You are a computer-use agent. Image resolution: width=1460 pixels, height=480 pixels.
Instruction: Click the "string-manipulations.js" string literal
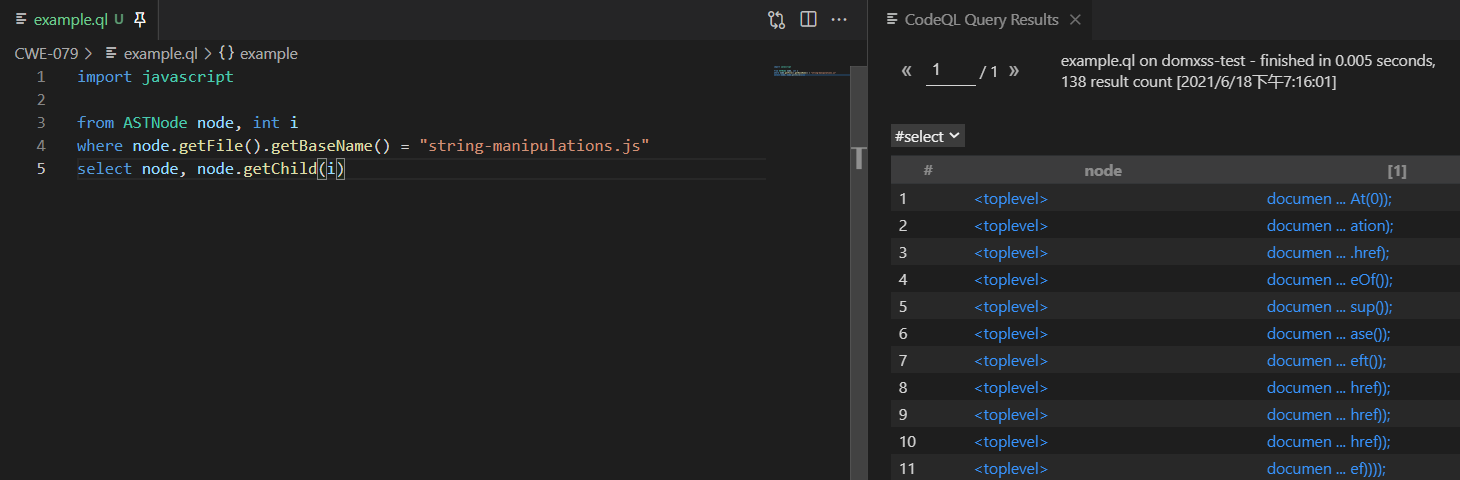click(x=535, y=146)
